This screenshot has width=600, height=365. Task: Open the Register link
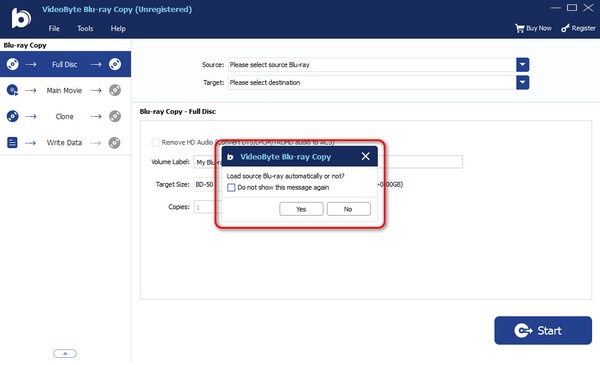pyautogui.click(x=578, y=28)
